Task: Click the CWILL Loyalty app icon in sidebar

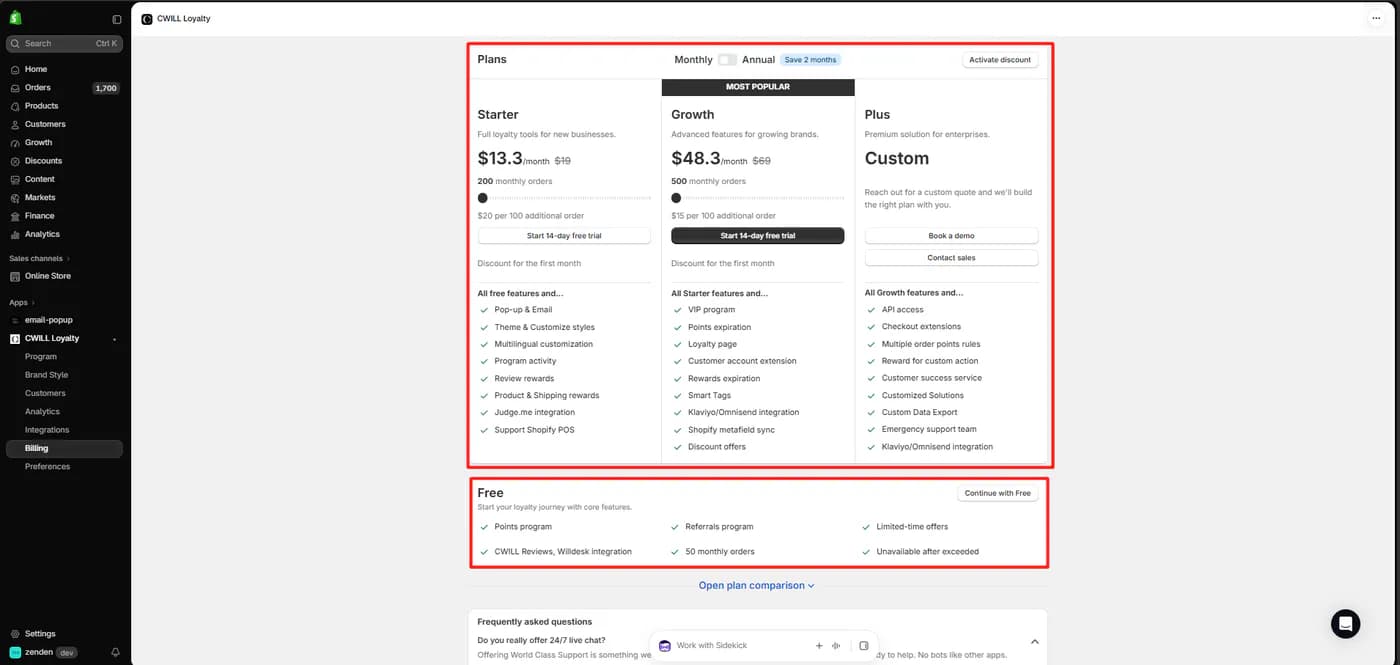Action: 15,339
